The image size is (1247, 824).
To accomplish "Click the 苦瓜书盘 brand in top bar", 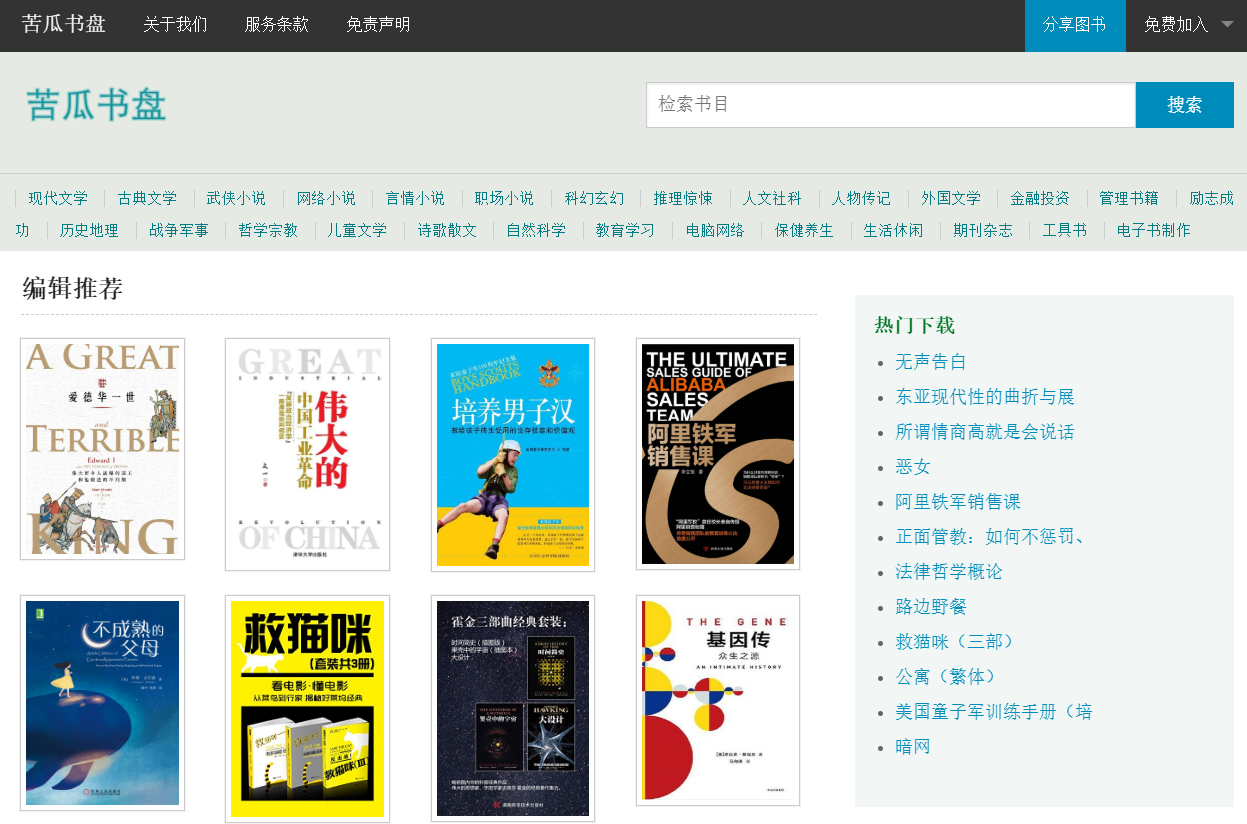I will pyautogui.click(x=64, y=24).
